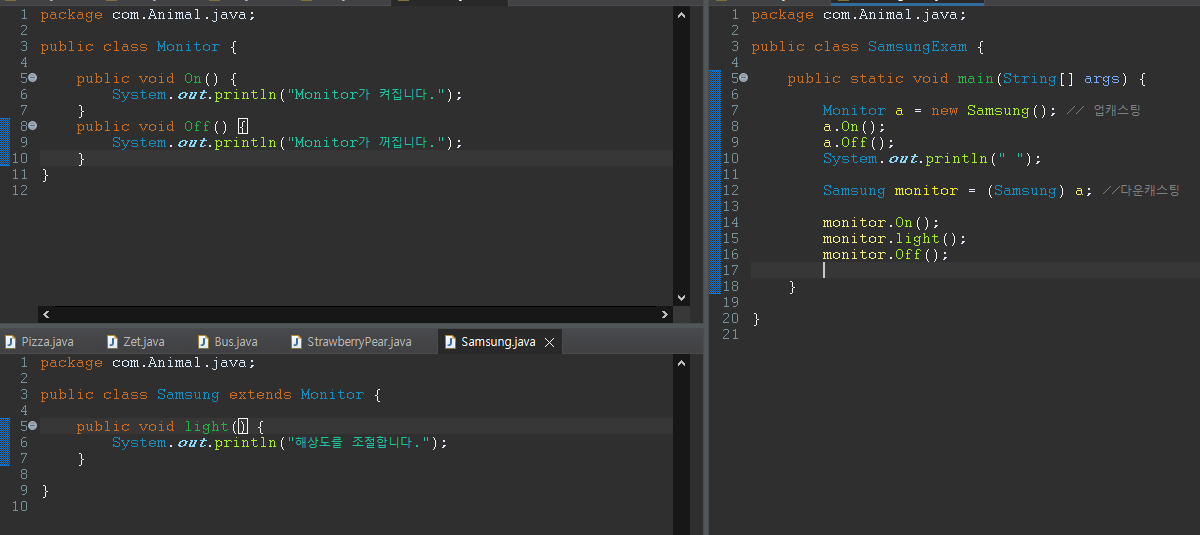Click the right arrow of Monitor horizontal scrollbar
This screenshot has height=535, width=1200.
click(665, 315)
